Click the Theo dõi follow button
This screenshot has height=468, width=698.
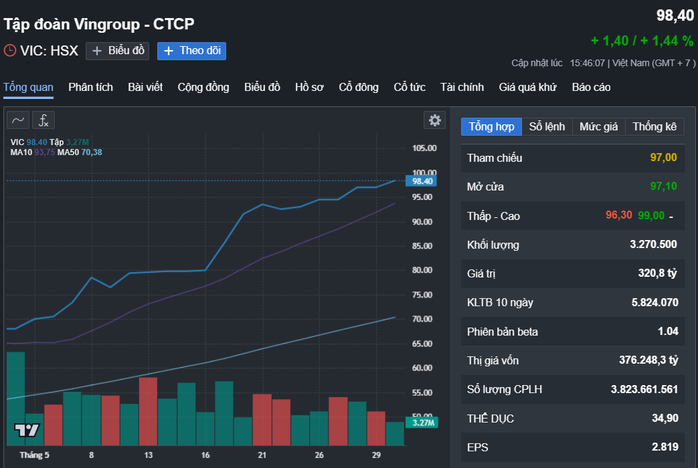tap(192, 51)
